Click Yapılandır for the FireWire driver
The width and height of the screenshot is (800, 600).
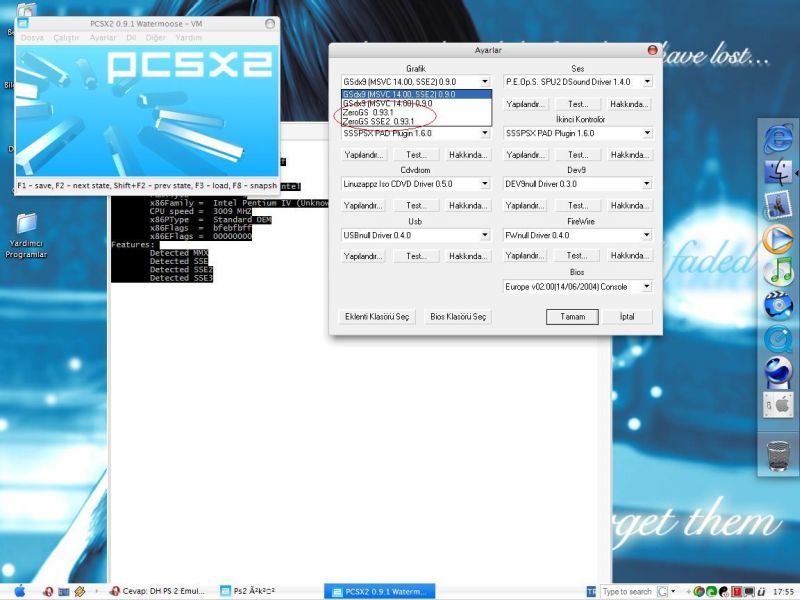click(x=525, y=256)
